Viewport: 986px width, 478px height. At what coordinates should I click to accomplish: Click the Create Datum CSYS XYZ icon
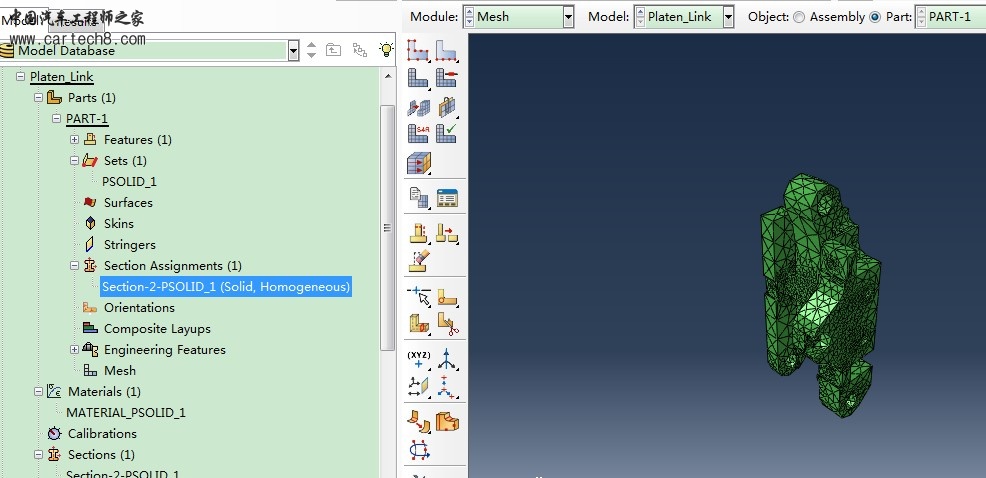(418, 358)
